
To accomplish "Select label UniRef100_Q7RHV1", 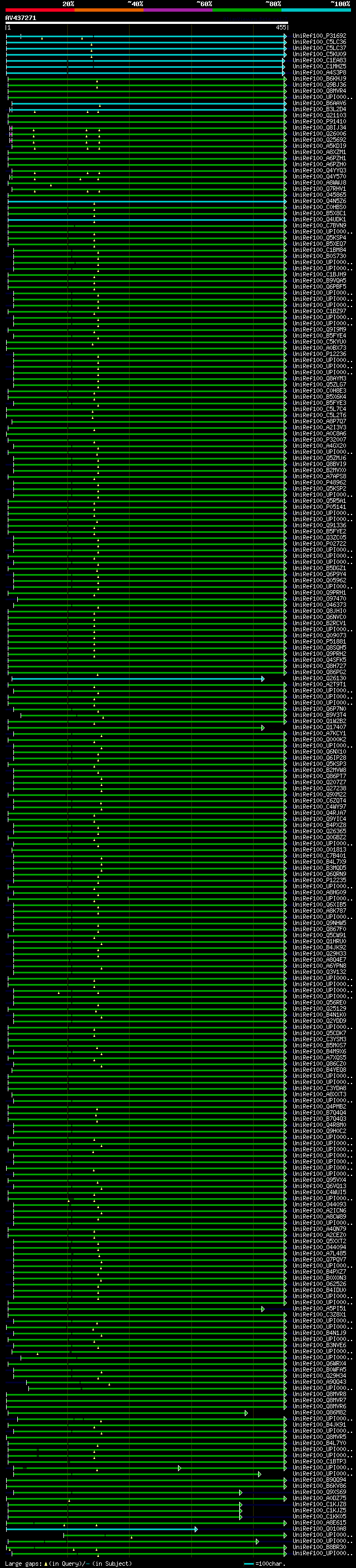I will coord(319,189).
